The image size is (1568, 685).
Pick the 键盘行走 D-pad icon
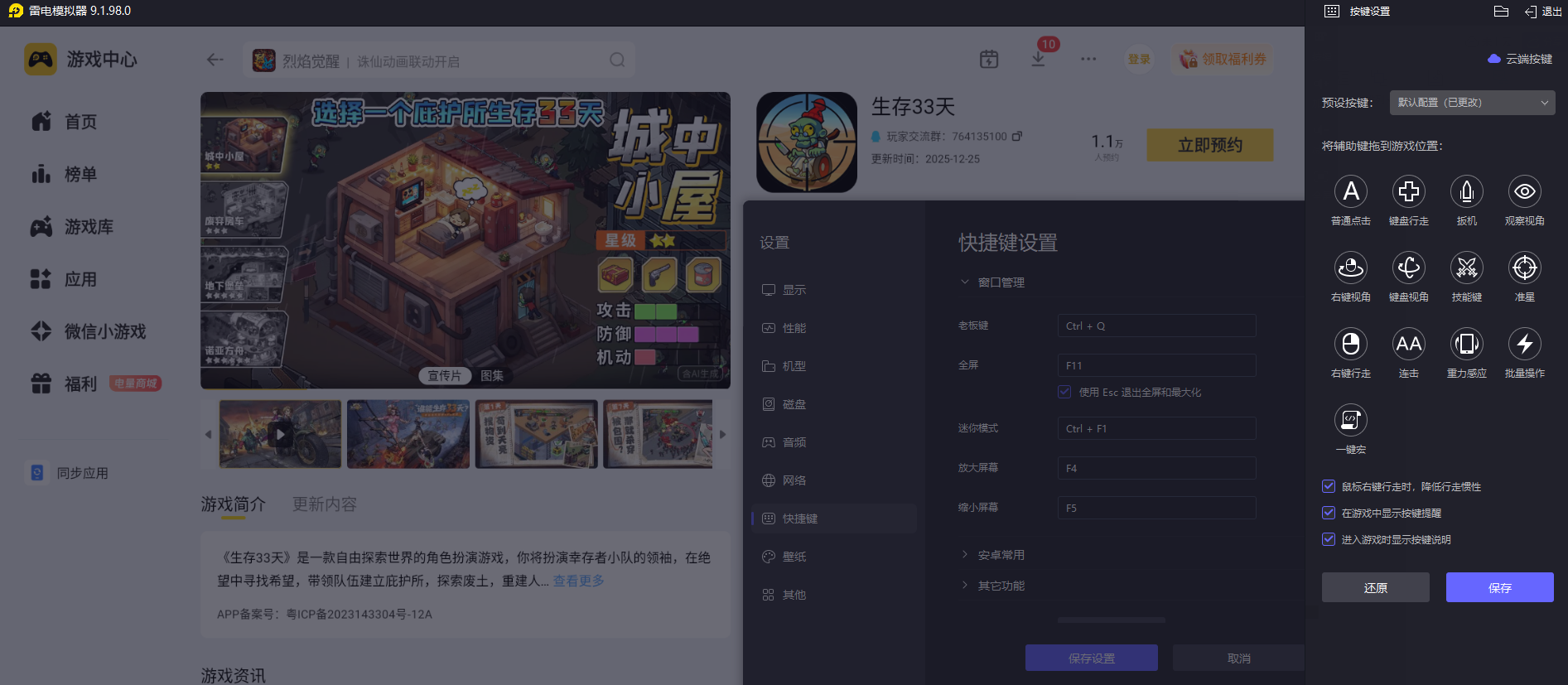click(1408, 191)
